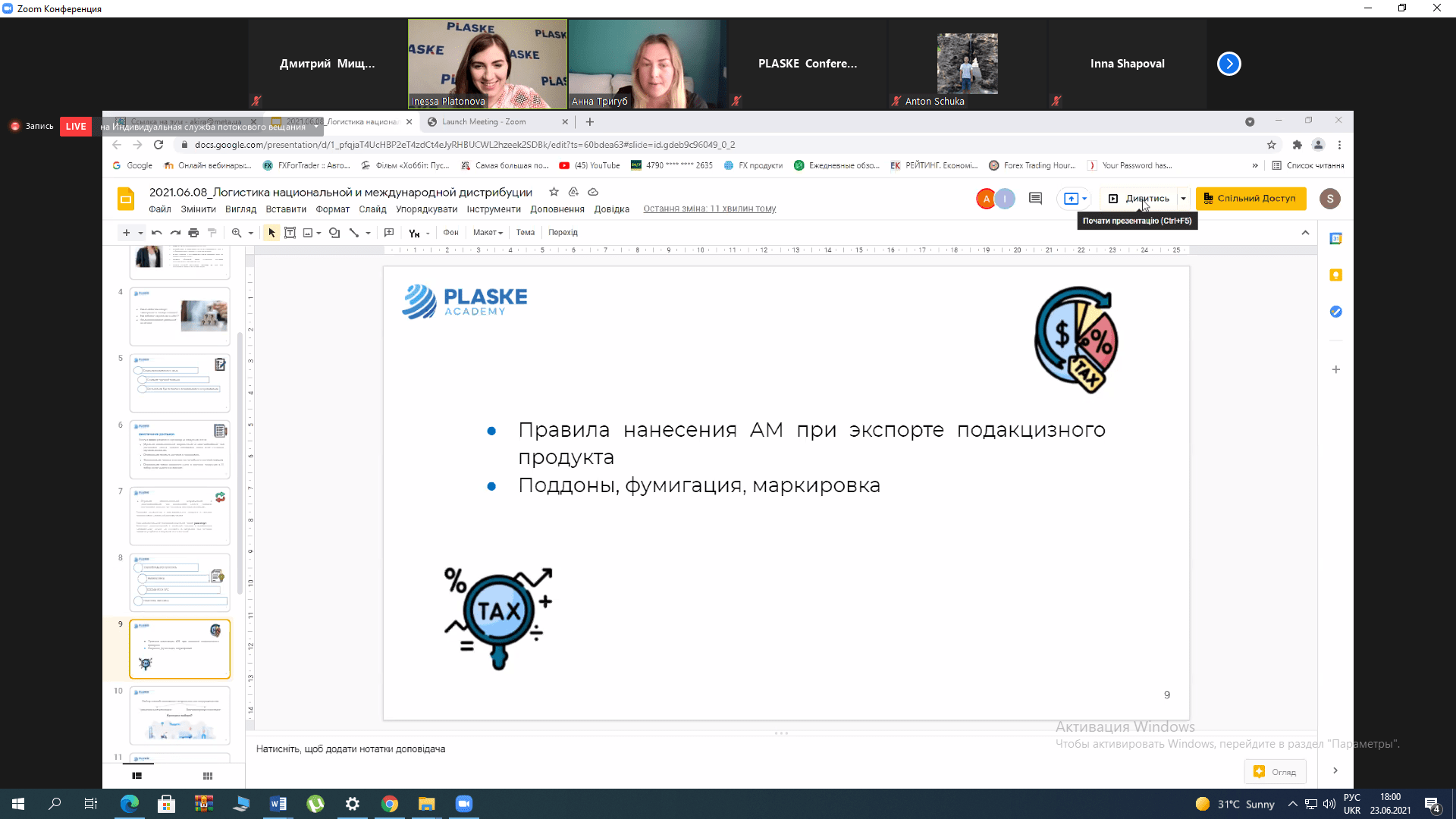Screen dimensions: 1456x819
Task: Check the cloud save status icon
Action: (593, 193)
